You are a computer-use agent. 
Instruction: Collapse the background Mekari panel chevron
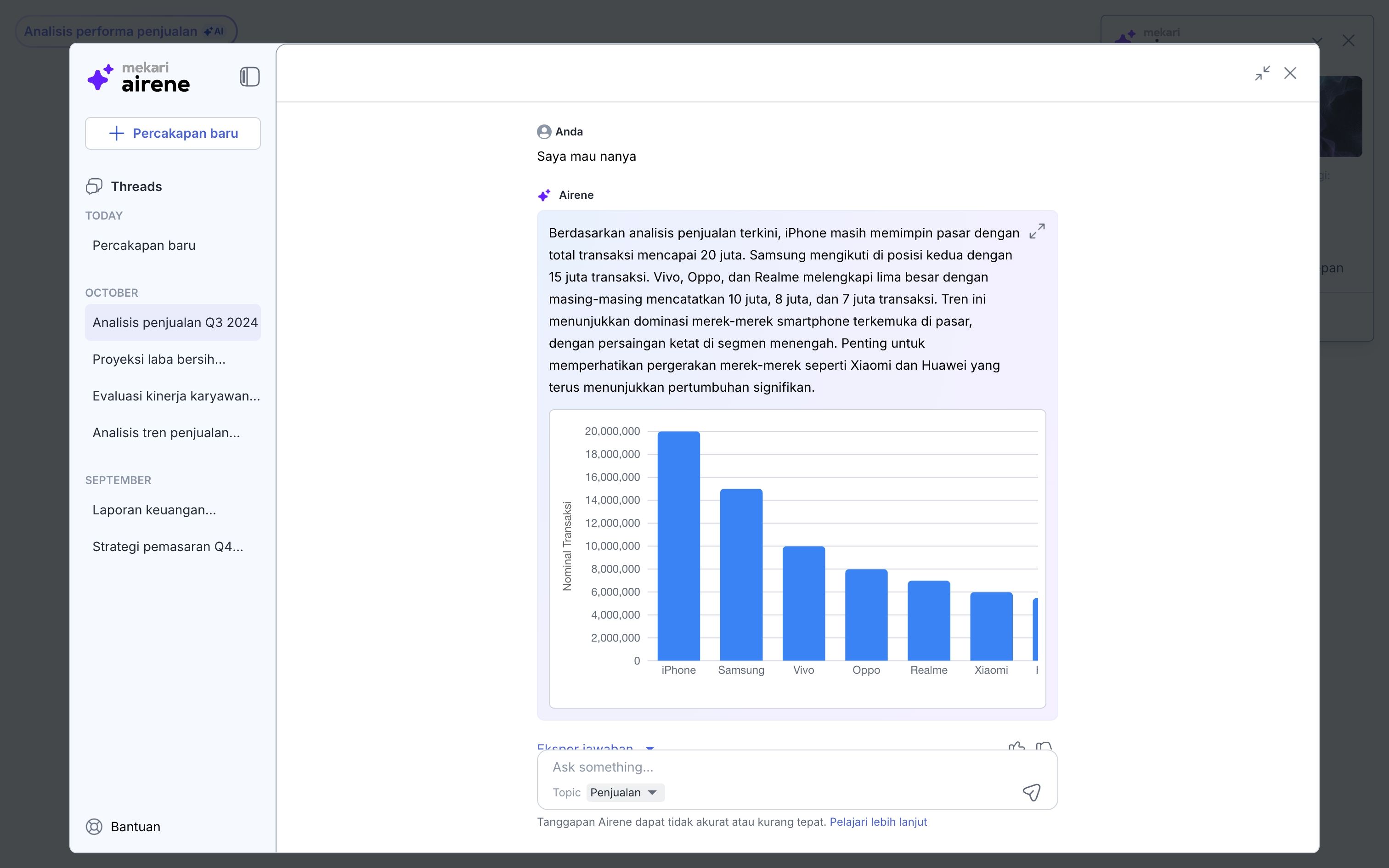(x=1317, y=41)
